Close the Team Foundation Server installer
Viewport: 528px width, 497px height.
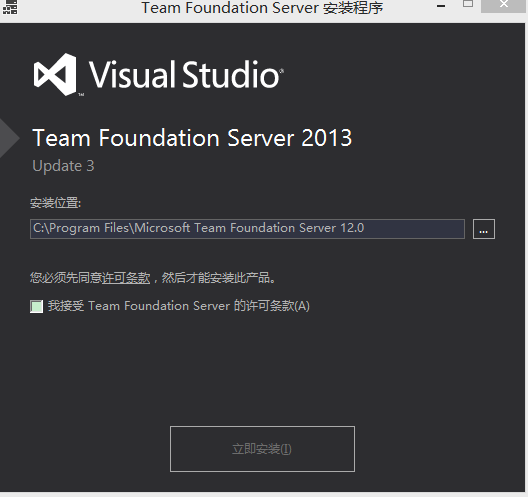pyautogui.click(x=503, y=5)
